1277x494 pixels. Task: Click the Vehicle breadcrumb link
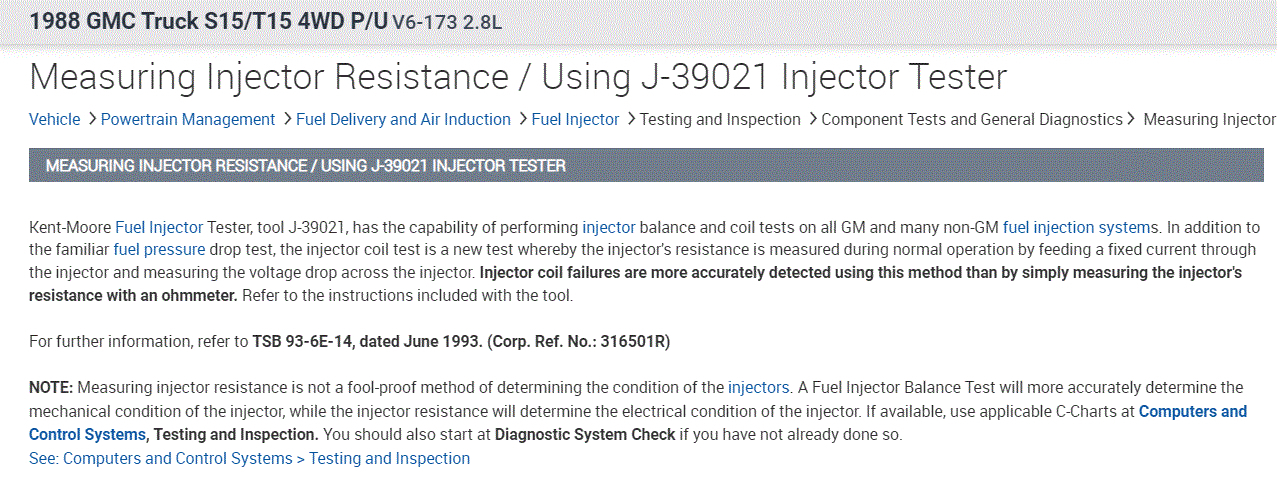point(54,119)
